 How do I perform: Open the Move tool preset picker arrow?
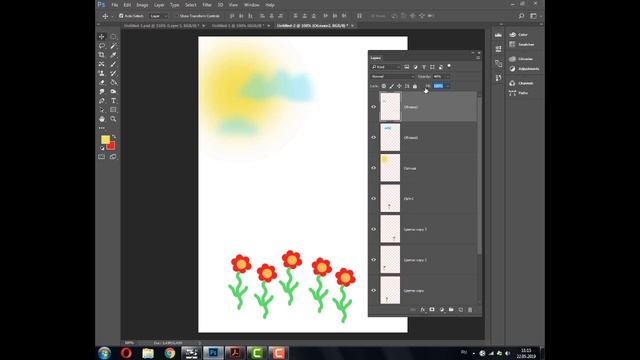[x=112, y=16]
